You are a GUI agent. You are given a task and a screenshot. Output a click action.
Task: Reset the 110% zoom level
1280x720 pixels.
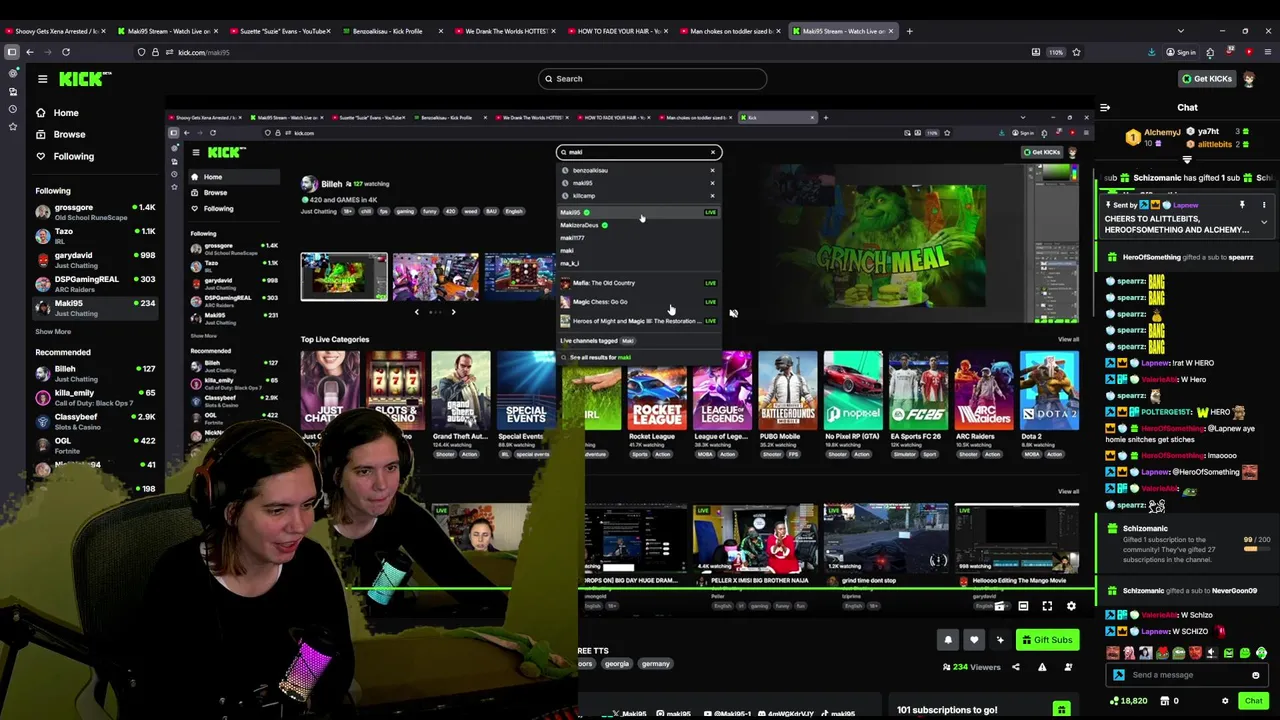point(1056,52)
